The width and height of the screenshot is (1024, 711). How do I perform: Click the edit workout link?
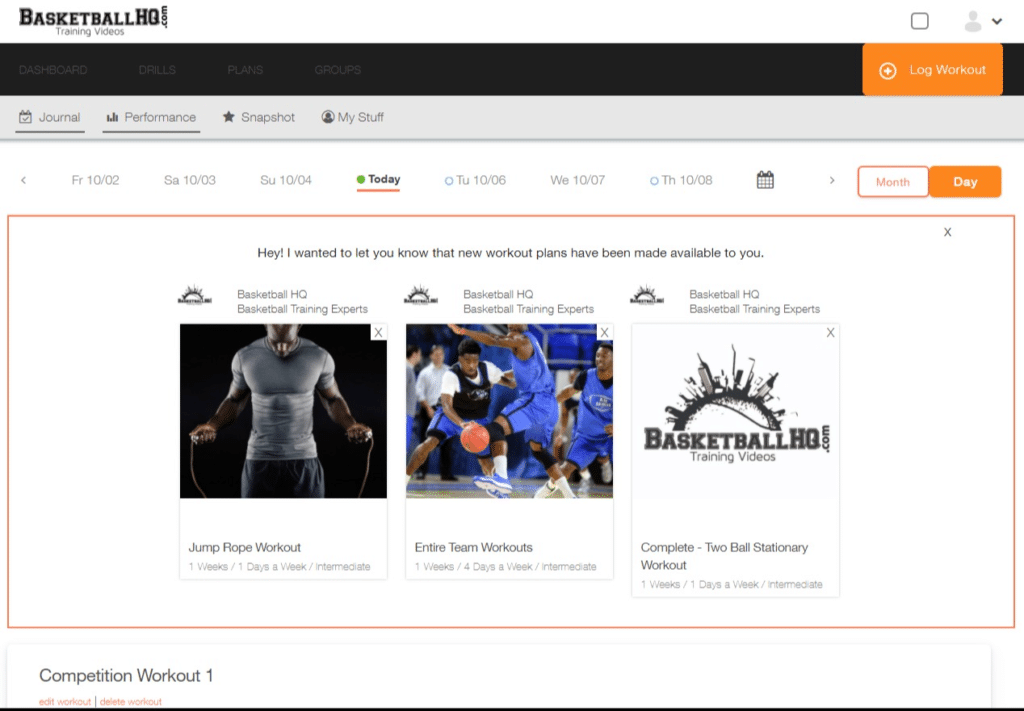[64, 701]
